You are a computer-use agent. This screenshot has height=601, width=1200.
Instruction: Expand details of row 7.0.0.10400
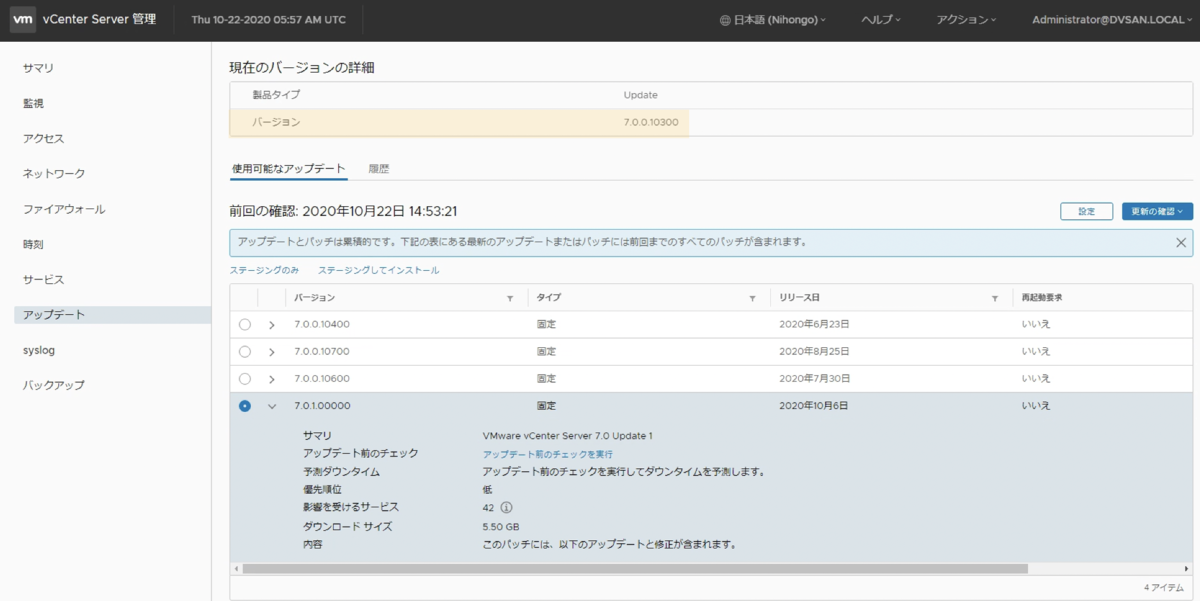tap(272, 325)
